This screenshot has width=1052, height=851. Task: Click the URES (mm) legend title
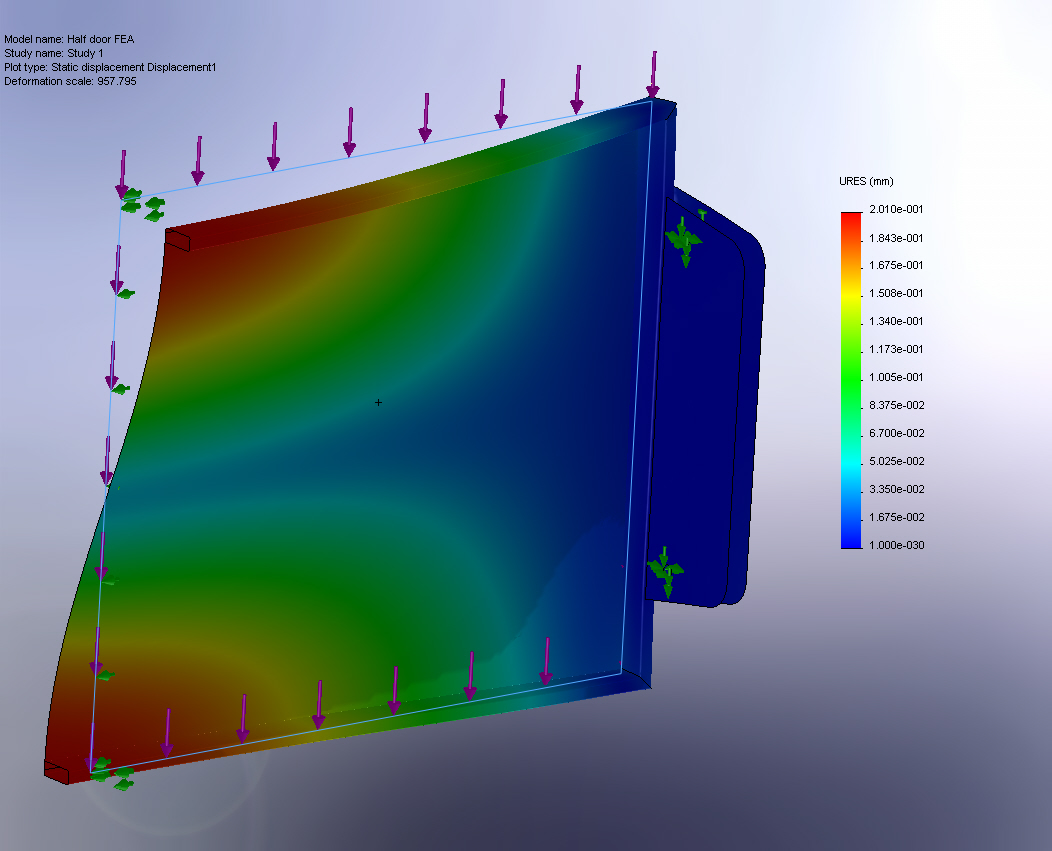click(x=866, y=181)
